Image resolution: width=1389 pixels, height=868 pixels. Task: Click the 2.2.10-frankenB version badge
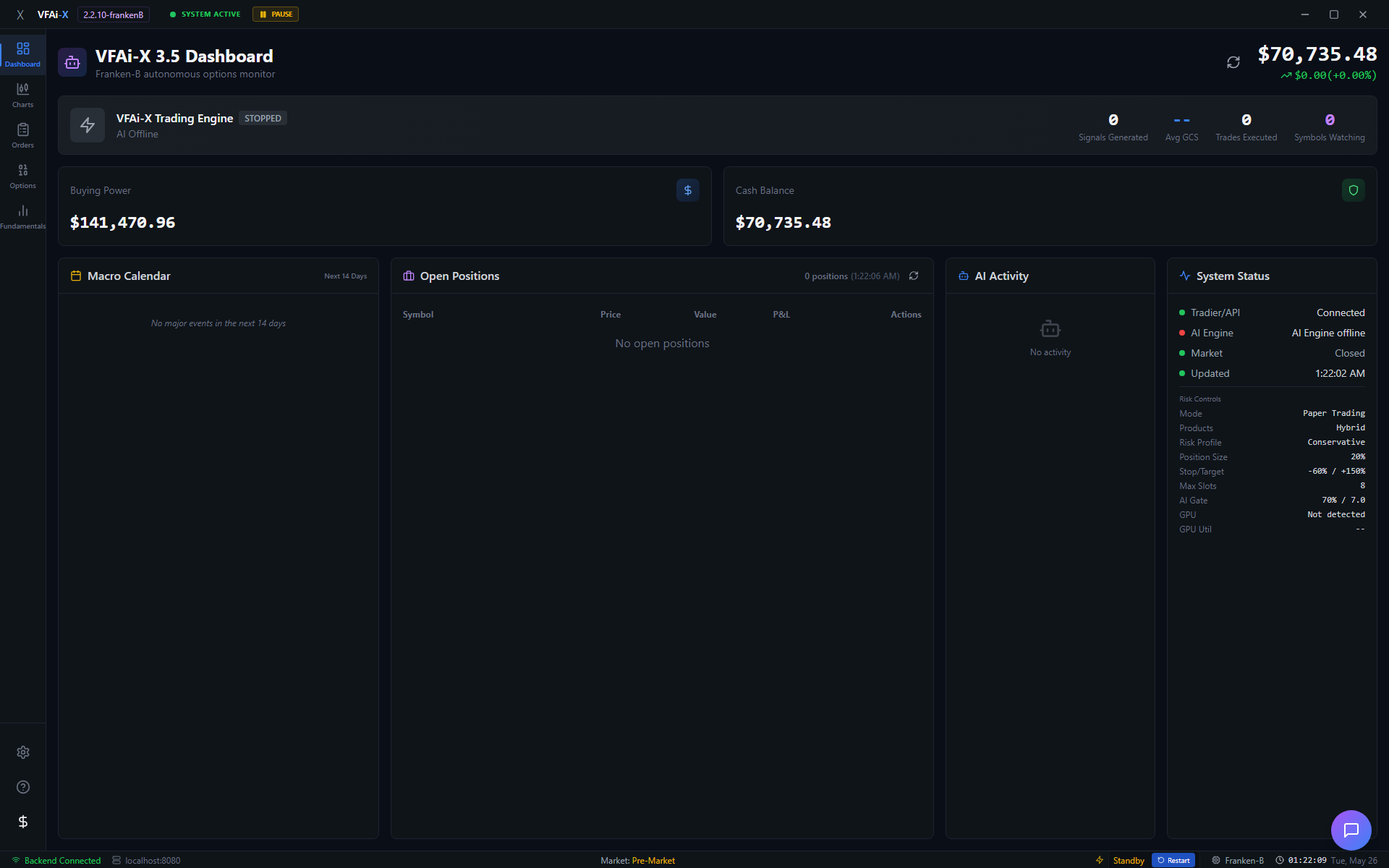114,14
